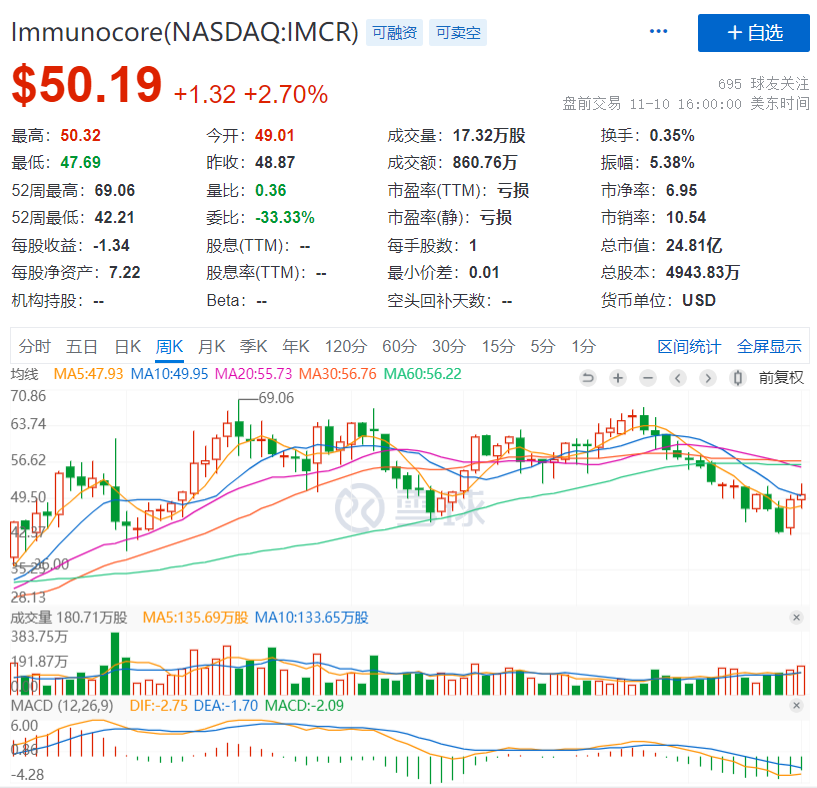Select the 年K yearly chart tab
This screenshot has height=788, width=817.
pyautogui.click(x=295, y=346)
